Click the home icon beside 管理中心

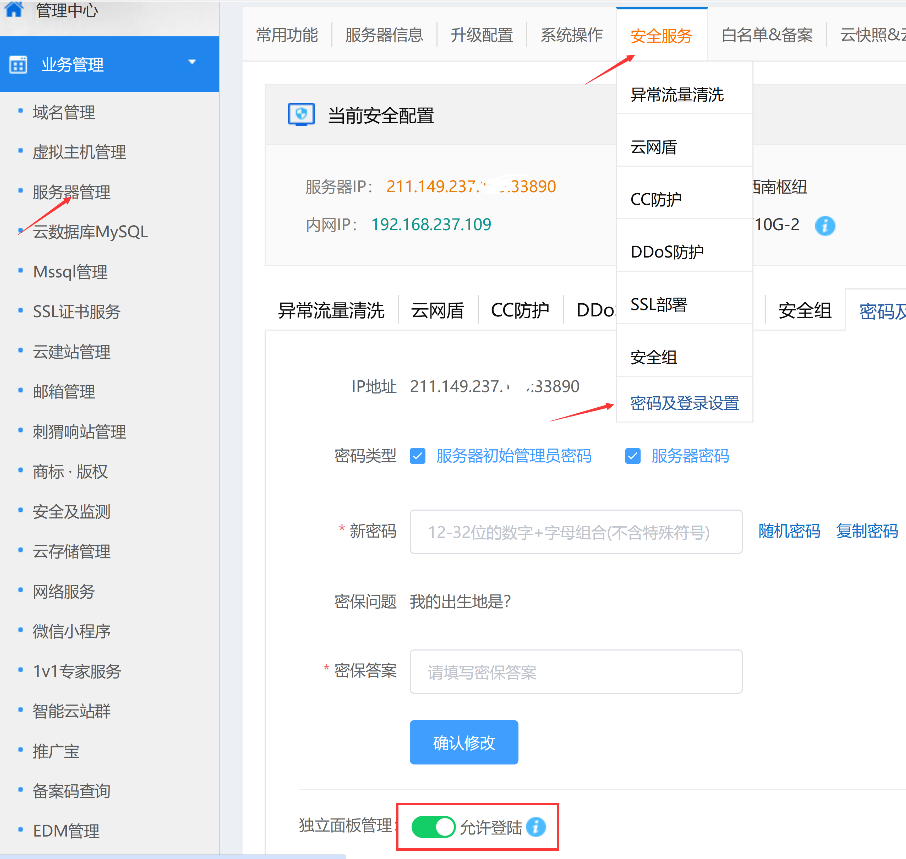click(x=13, y=9)
